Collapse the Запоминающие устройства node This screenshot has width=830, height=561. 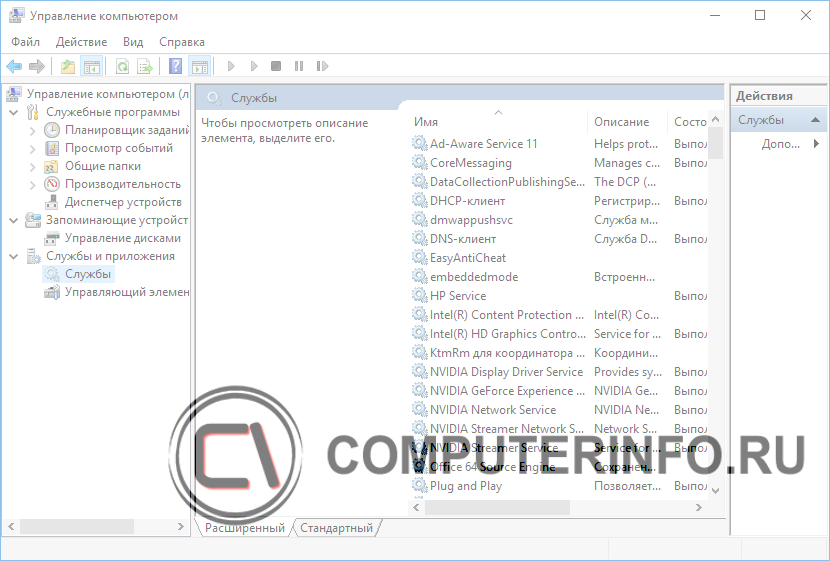click(14, 220)
